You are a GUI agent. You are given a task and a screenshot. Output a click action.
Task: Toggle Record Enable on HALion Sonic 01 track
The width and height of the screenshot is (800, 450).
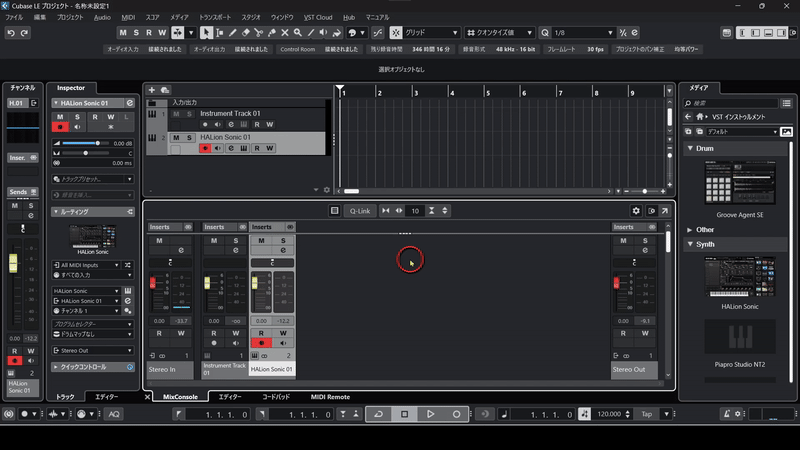[x=205, y=148]
